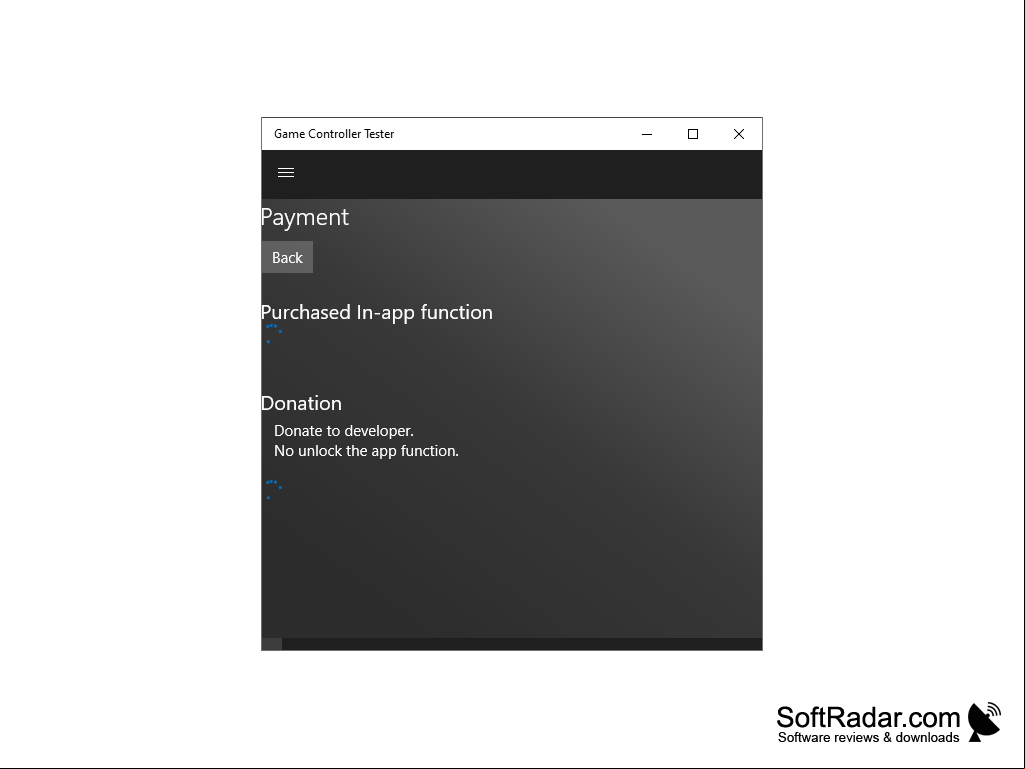Select the "Purchased In-app function" heading
The height and width of the screenshot is (769, 1025).
(377, 313)
